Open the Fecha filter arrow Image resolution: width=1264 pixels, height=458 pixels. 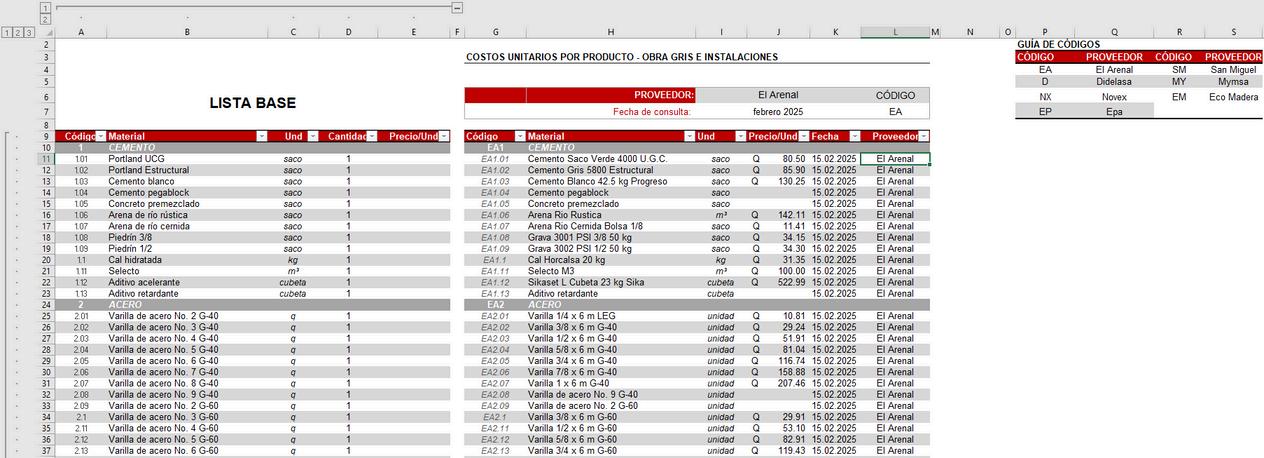pos(854,136)
